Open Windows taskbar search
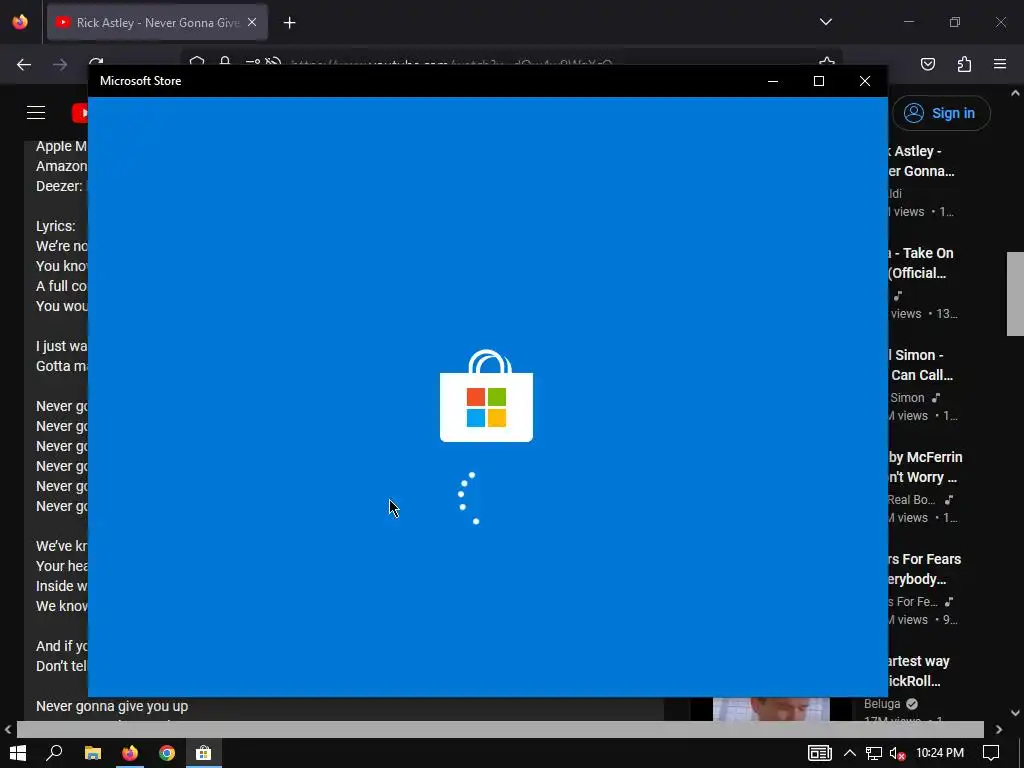 pyautogui.click(x=54, y=753)
